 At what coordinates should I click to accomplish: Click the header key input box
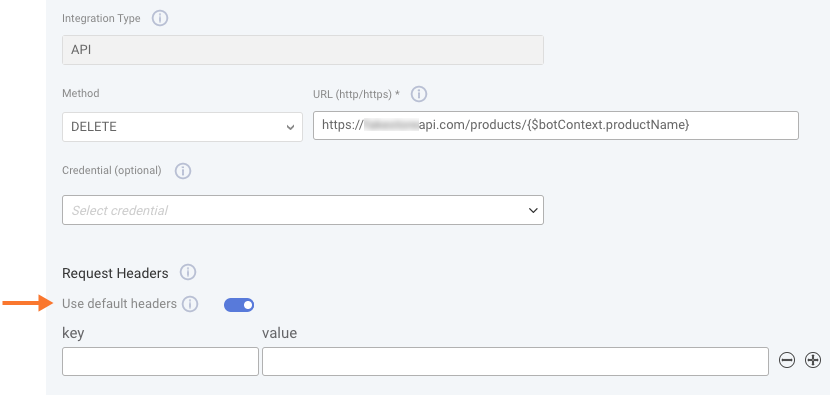click(160, 362)
